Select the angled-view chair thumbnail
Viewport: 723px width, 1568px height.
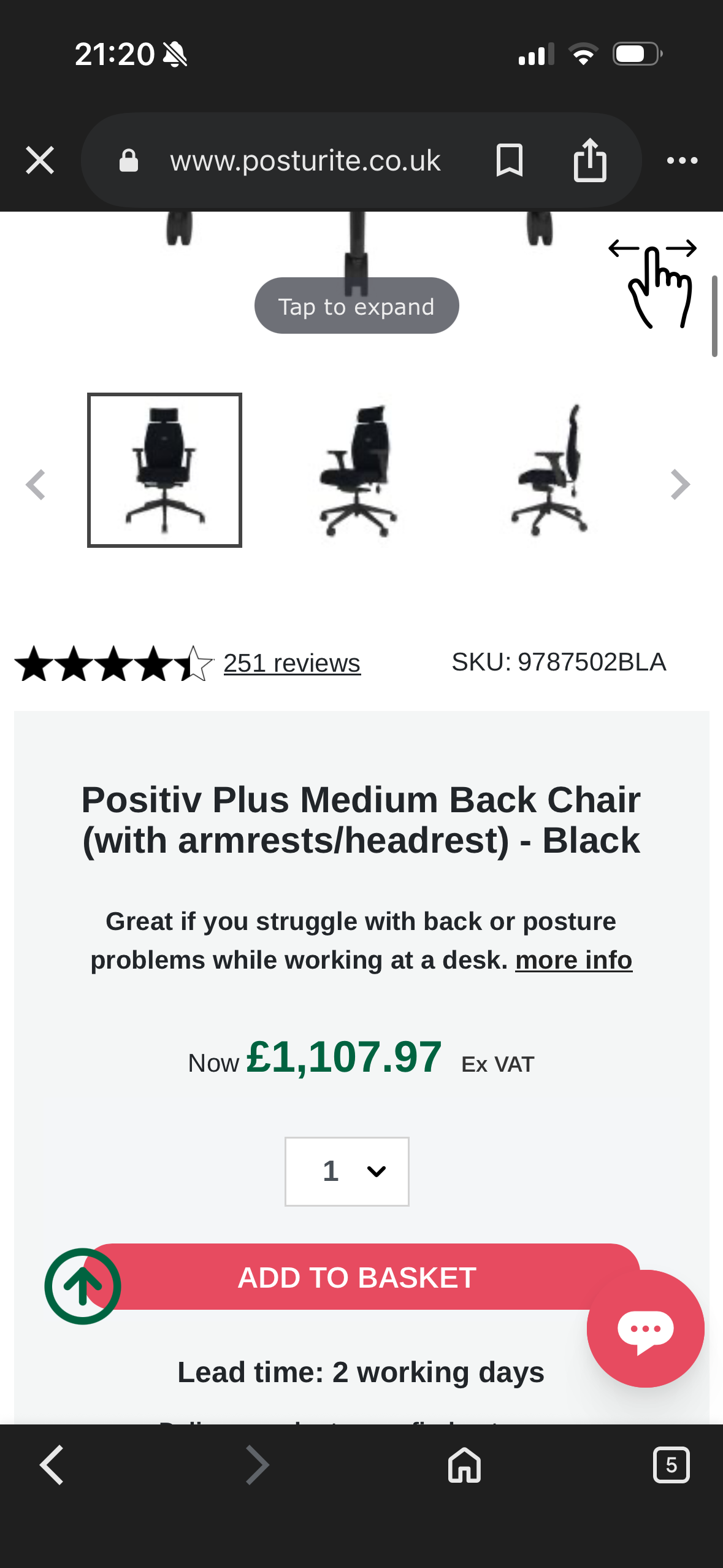pos(358,471)
